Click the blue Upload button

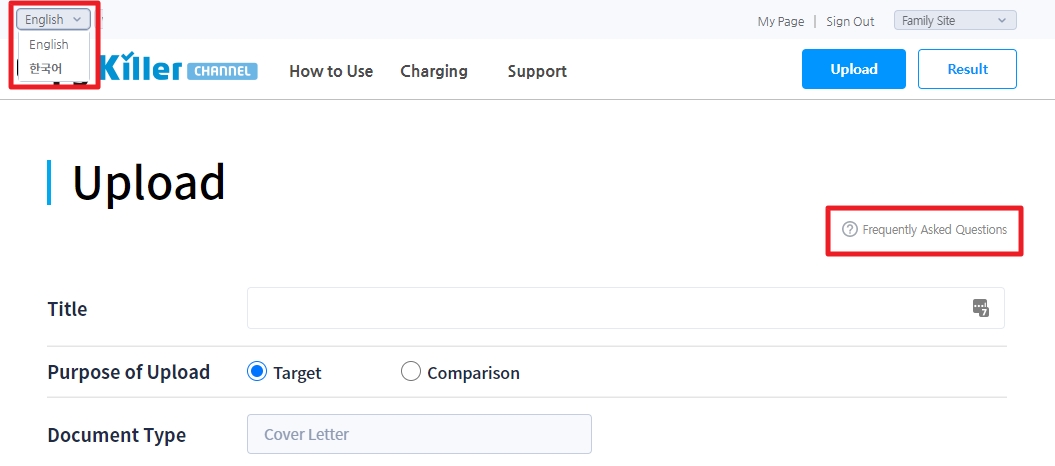tap(854, 69)
